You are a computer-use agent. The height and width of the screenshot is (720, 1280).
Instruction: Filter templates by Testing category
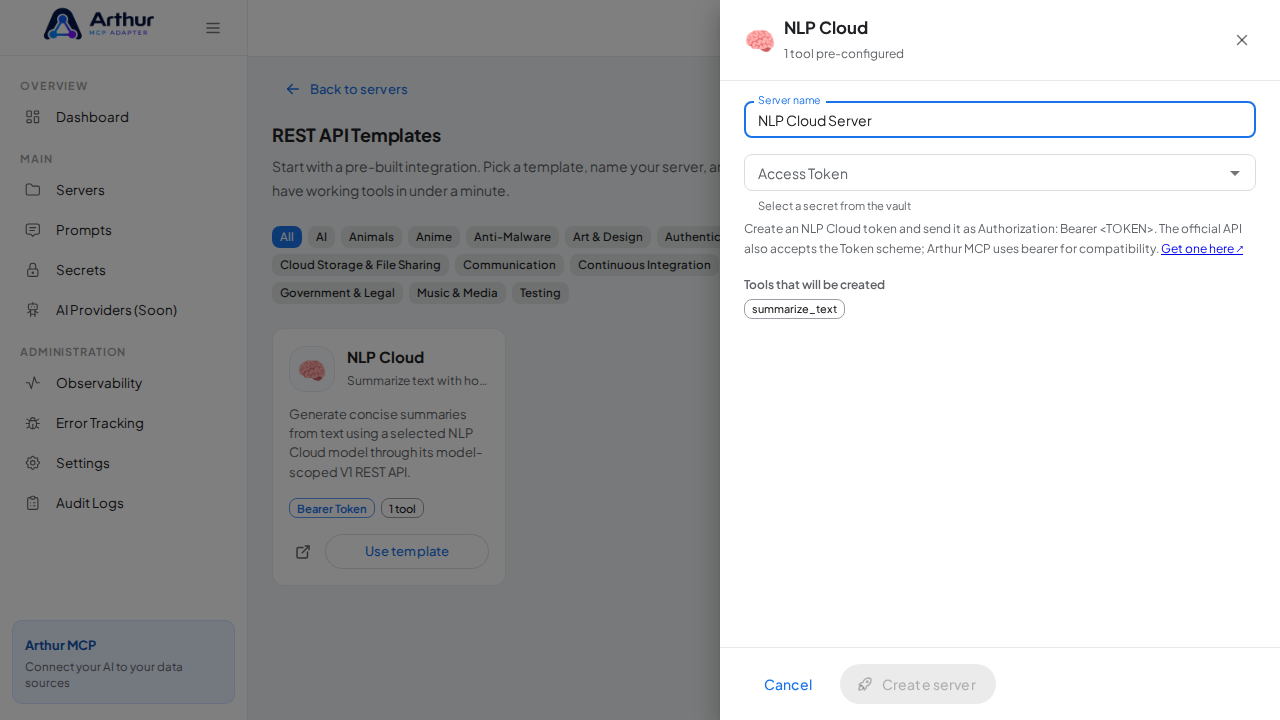[540, 293]
